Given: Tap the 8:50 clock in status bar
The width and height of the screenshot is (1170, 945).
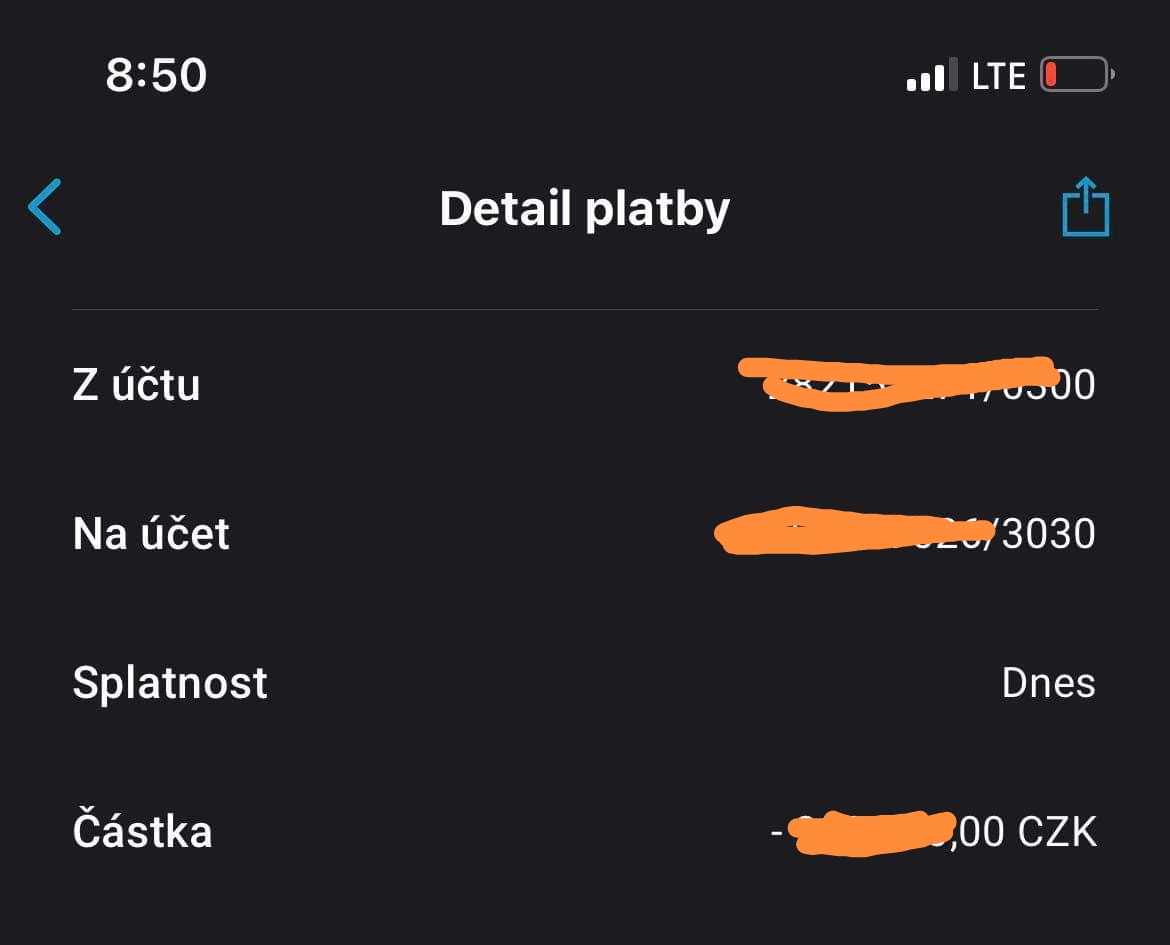Looking at the screenshot, I should [156, 76].
